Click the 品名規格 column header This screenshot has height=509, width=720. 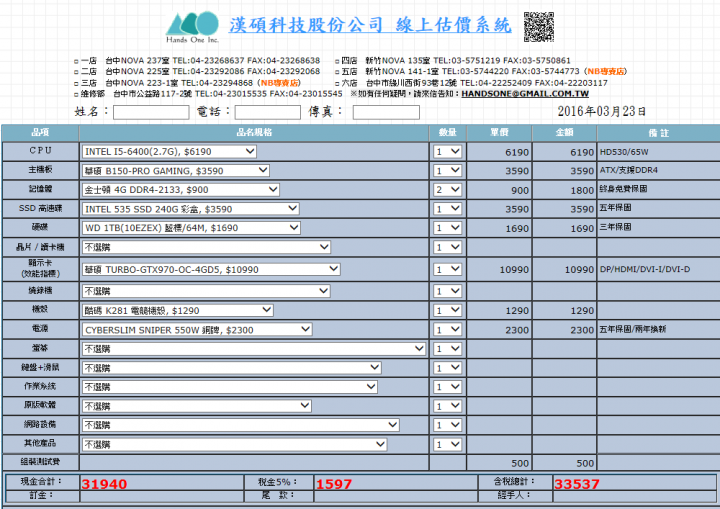coord(254,133)
